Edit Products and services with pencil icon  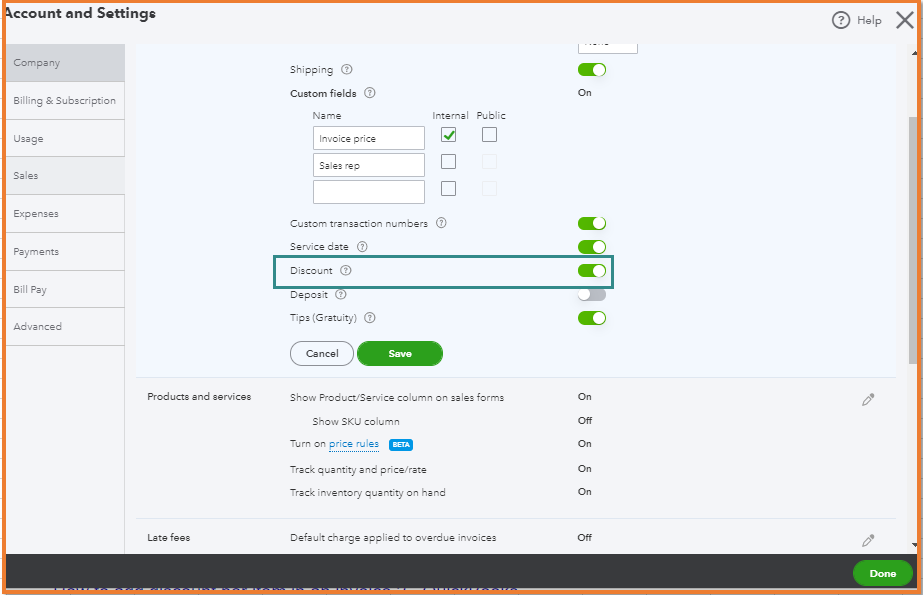(867, 399)
